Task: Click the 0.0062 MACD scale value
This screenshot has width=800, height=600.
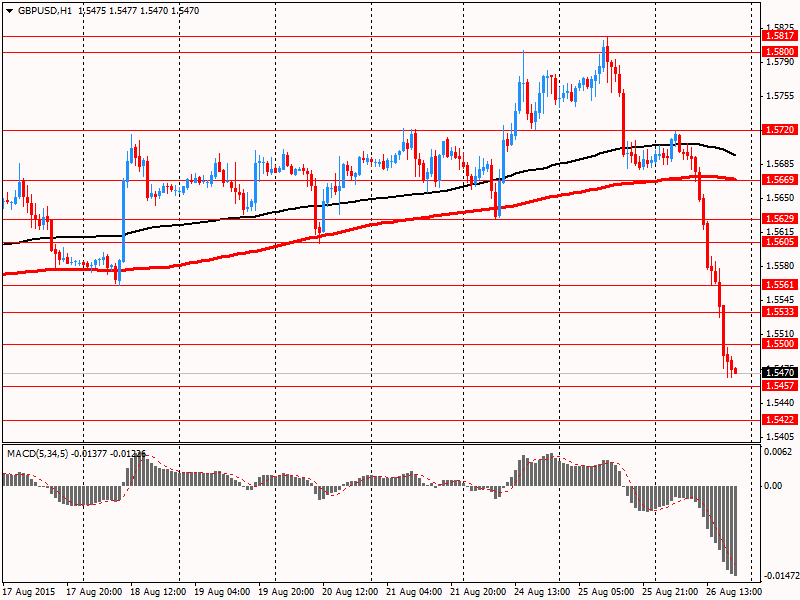Action: [779, 452]
